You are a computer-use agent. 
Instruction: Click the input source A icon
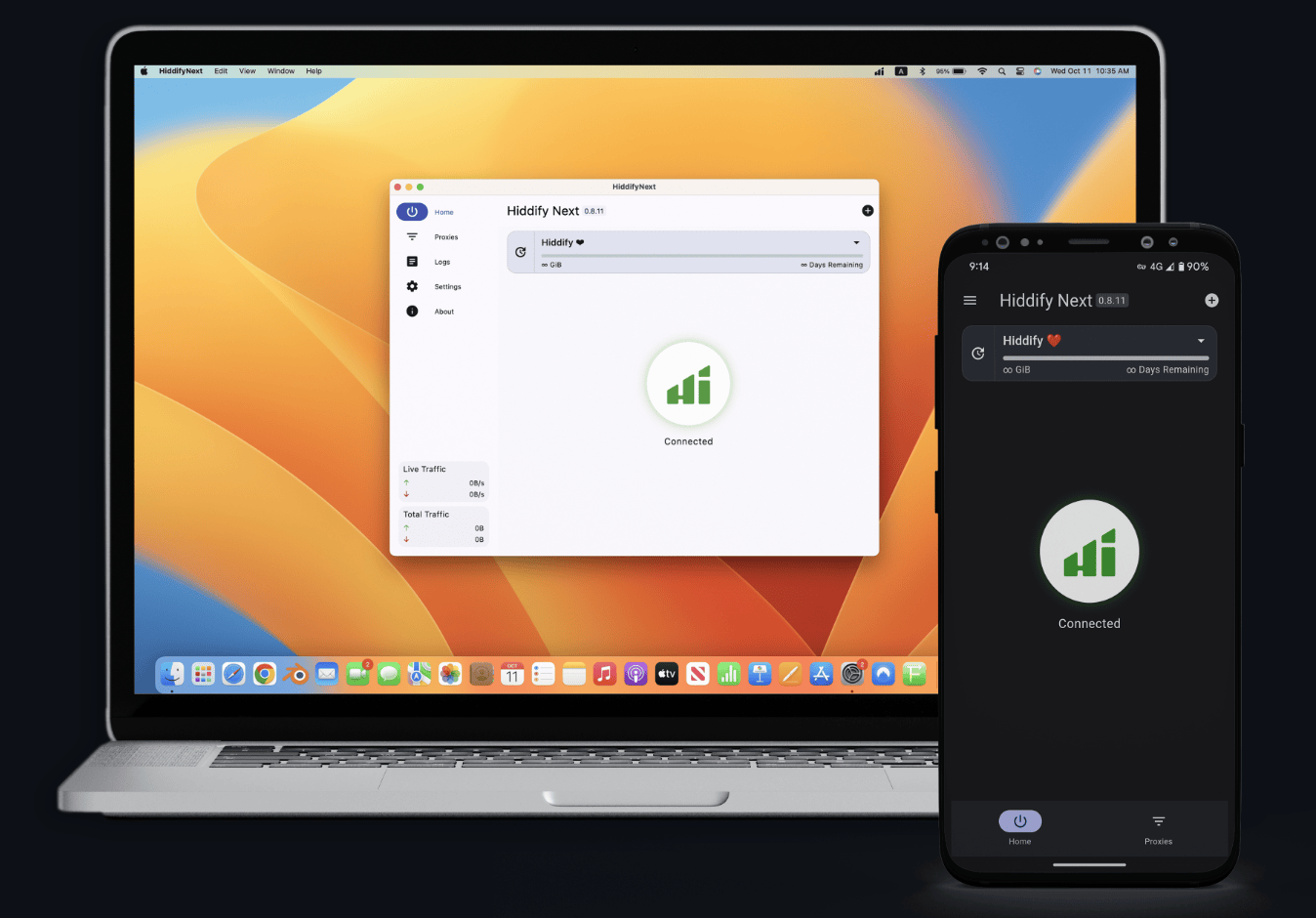click(x=901, y=71)
